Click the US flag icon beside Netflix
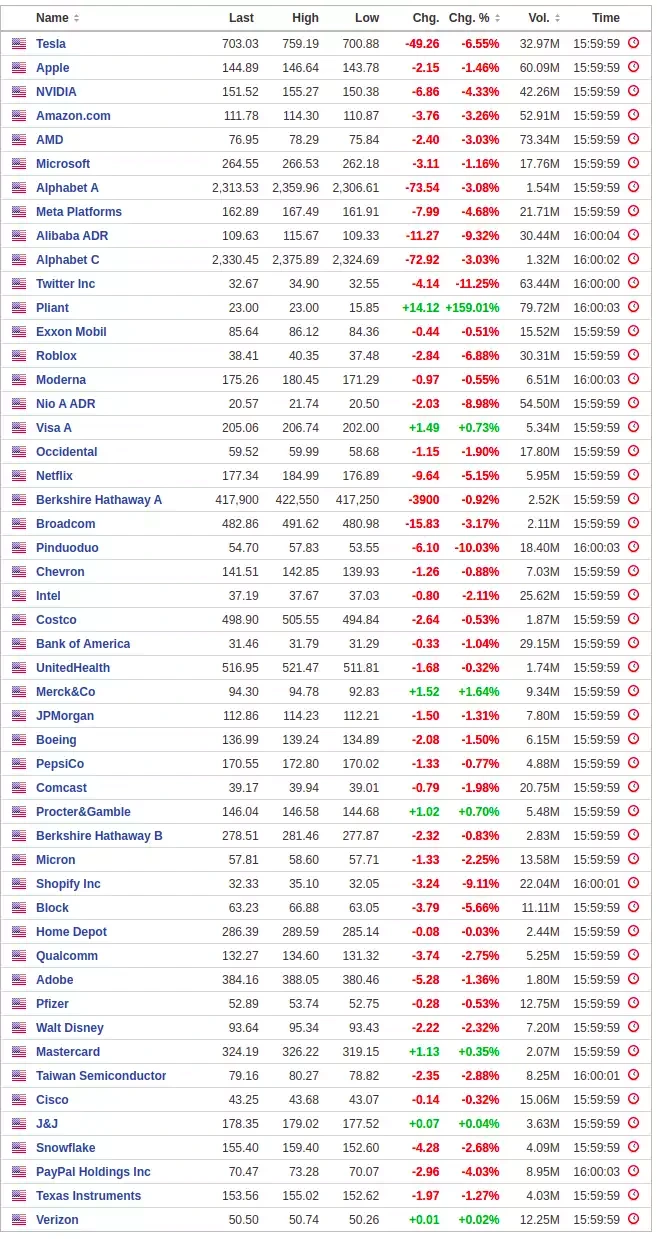 point(19,476)
